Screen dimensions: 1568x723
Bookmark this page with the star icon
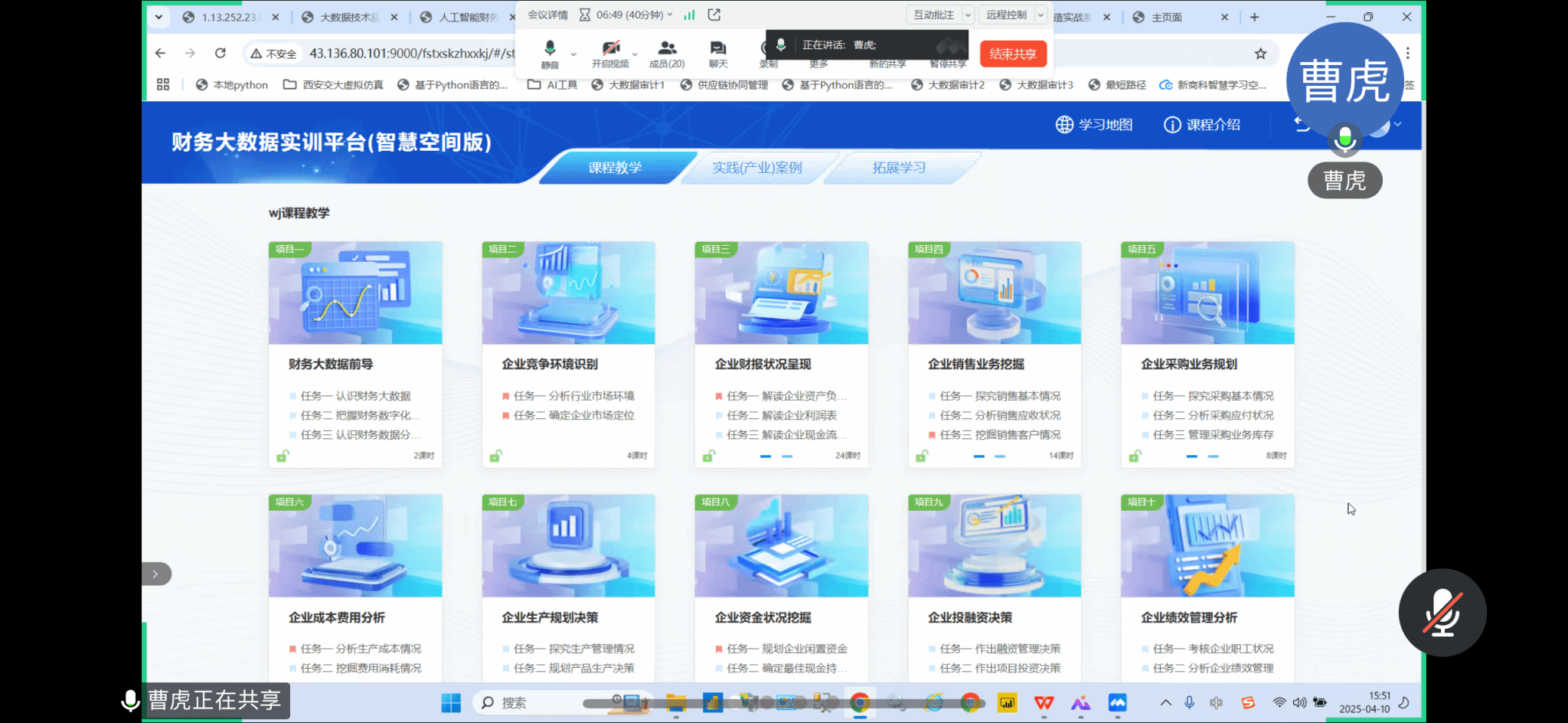(1260, 54)
